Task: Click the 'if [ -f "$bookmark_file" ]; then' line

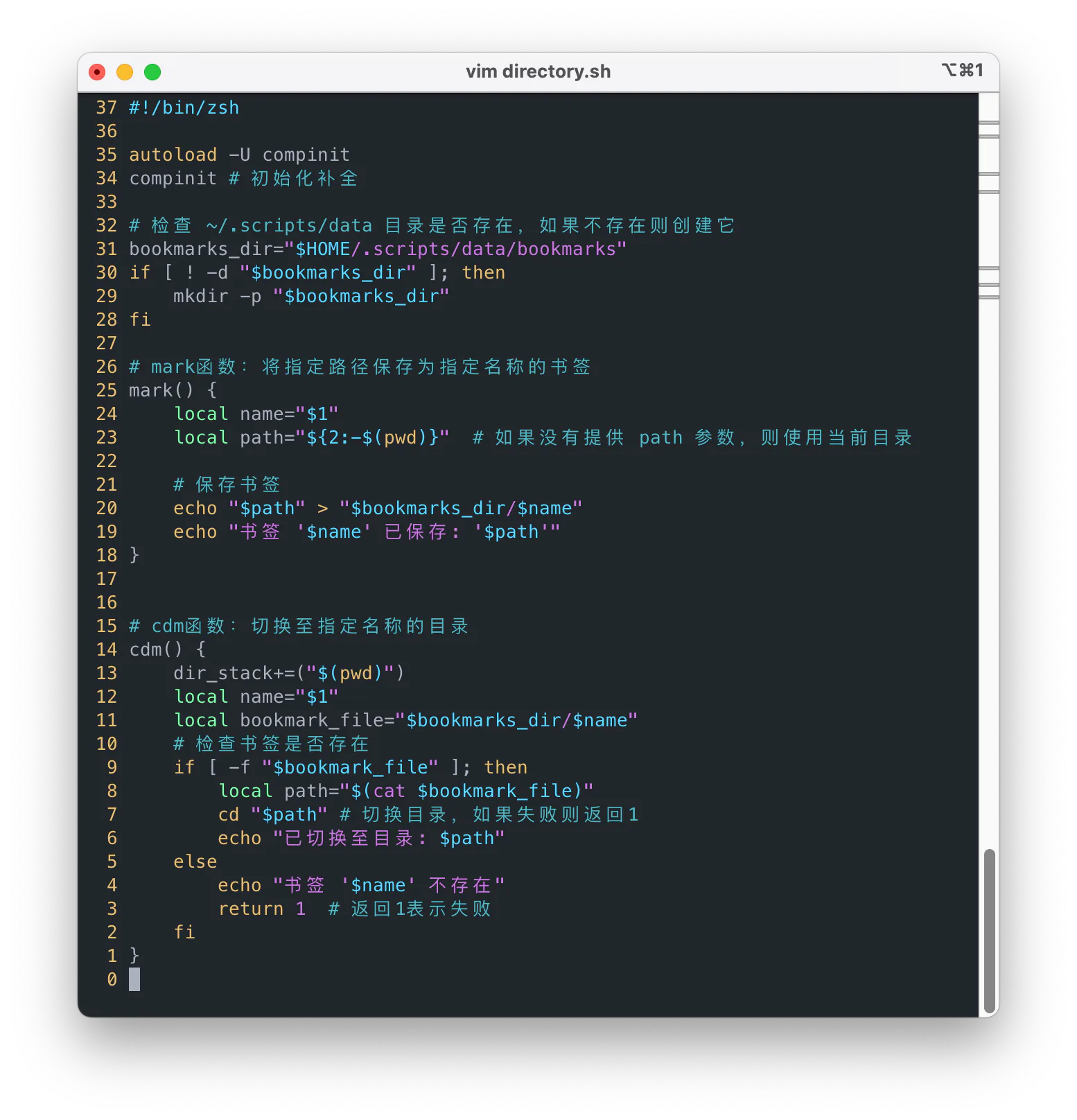Action: (x=351, y=768)
